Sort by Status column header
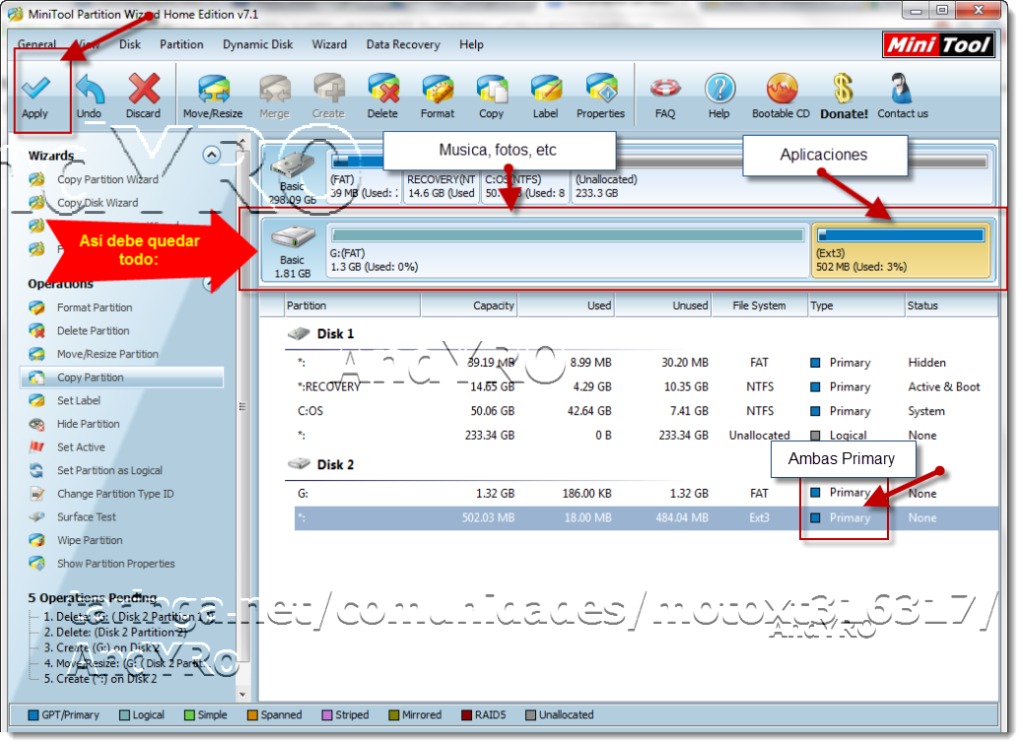Viewport: 1023px width, 747px height. (x=951, y=305)
